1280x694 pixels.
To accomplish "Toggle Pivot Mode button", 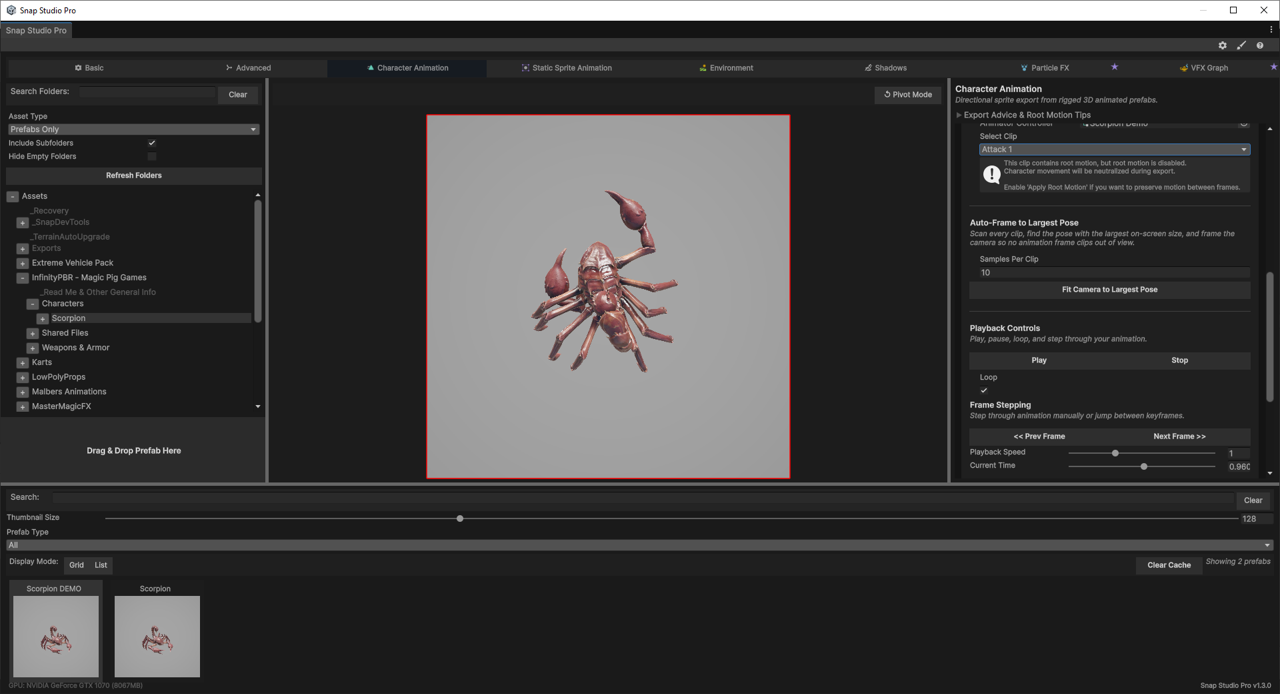I will pyautogui.click(x=907, y=95).
